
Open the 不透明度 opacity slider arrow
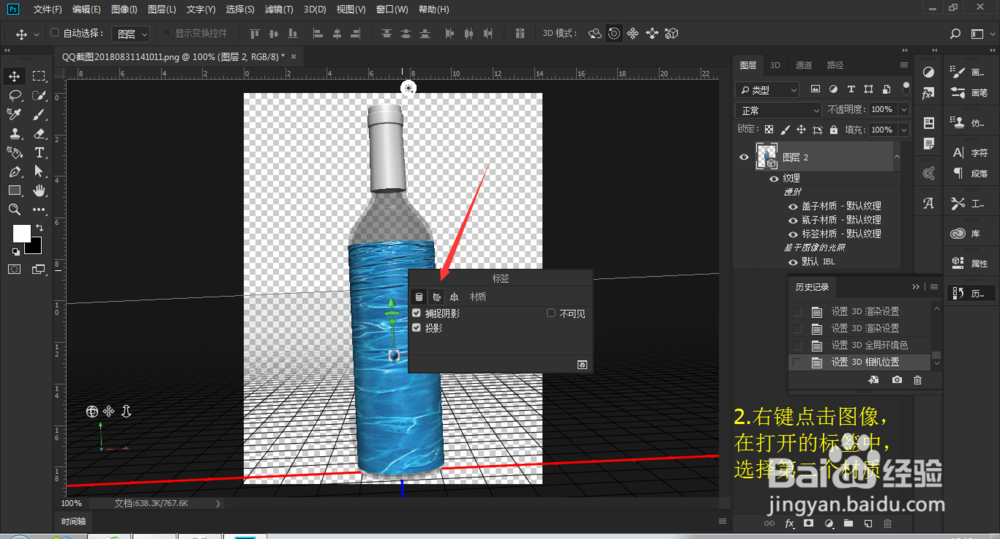pyautogui.click(x=904, y=110)
